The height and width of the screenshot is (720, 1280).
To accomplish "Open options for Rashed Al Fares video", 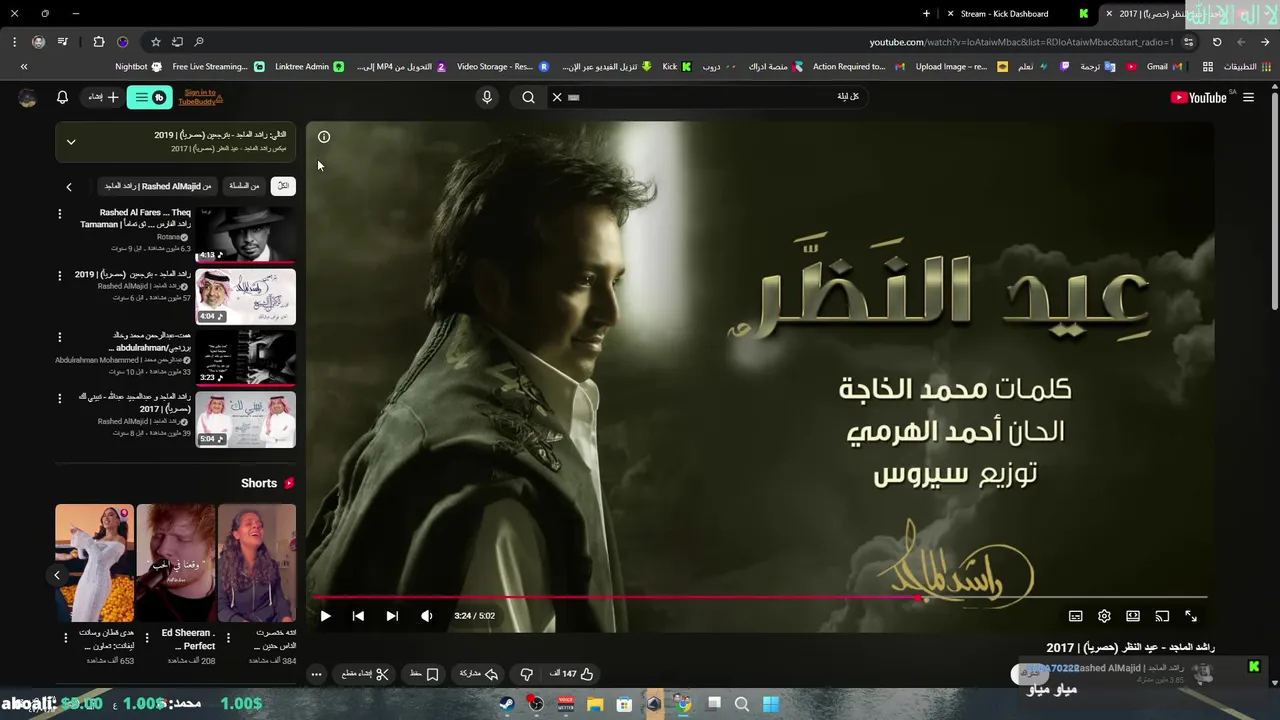I will click(59, 214).
